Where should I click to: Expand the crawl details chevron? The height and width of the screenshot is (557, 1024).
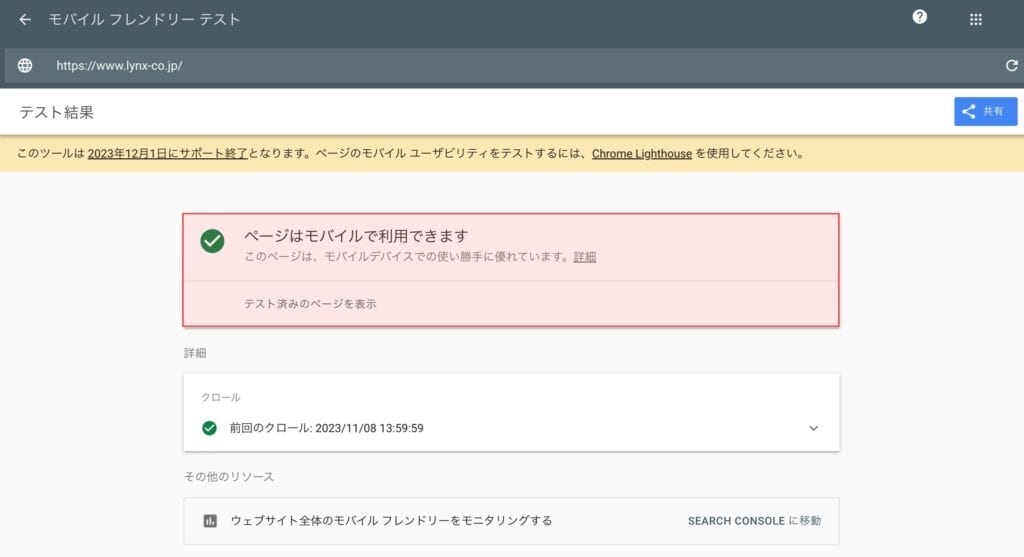tap(813, 428)
